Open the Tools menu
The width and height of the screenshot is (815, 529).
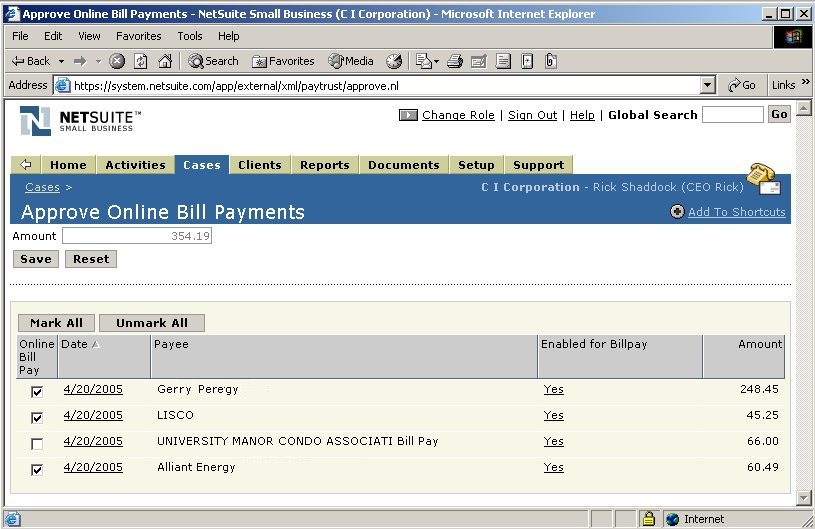pos(190,36)
